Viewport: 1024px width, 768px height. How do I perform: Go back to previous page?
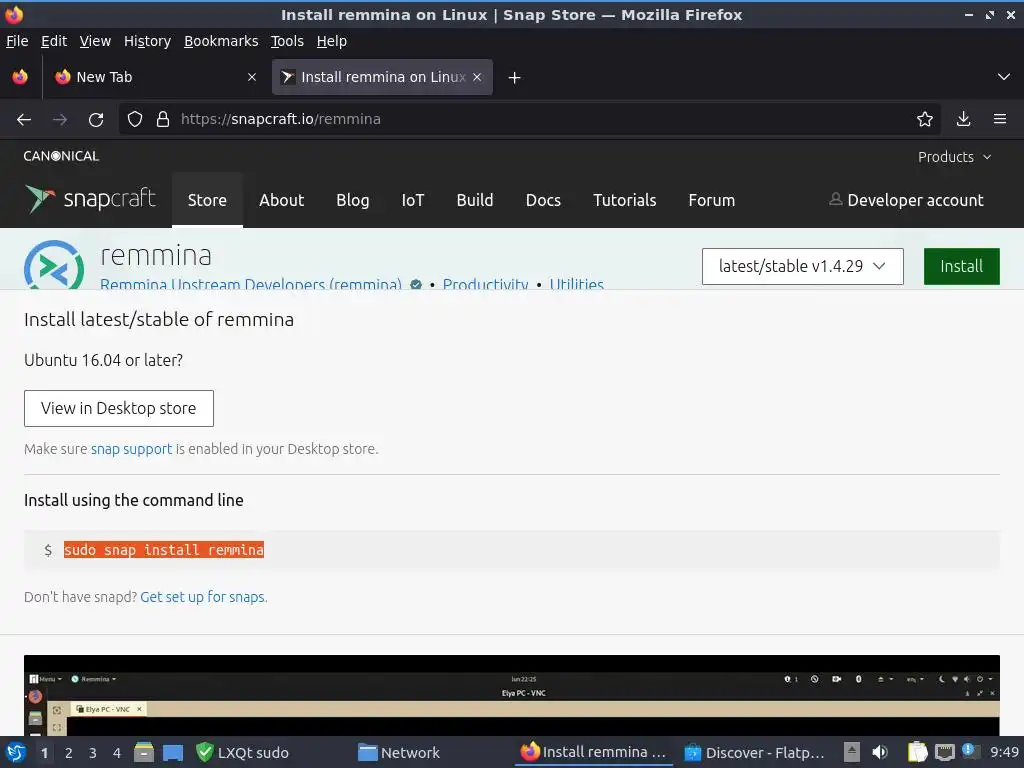pyautogui.click(x=24, y=120)
